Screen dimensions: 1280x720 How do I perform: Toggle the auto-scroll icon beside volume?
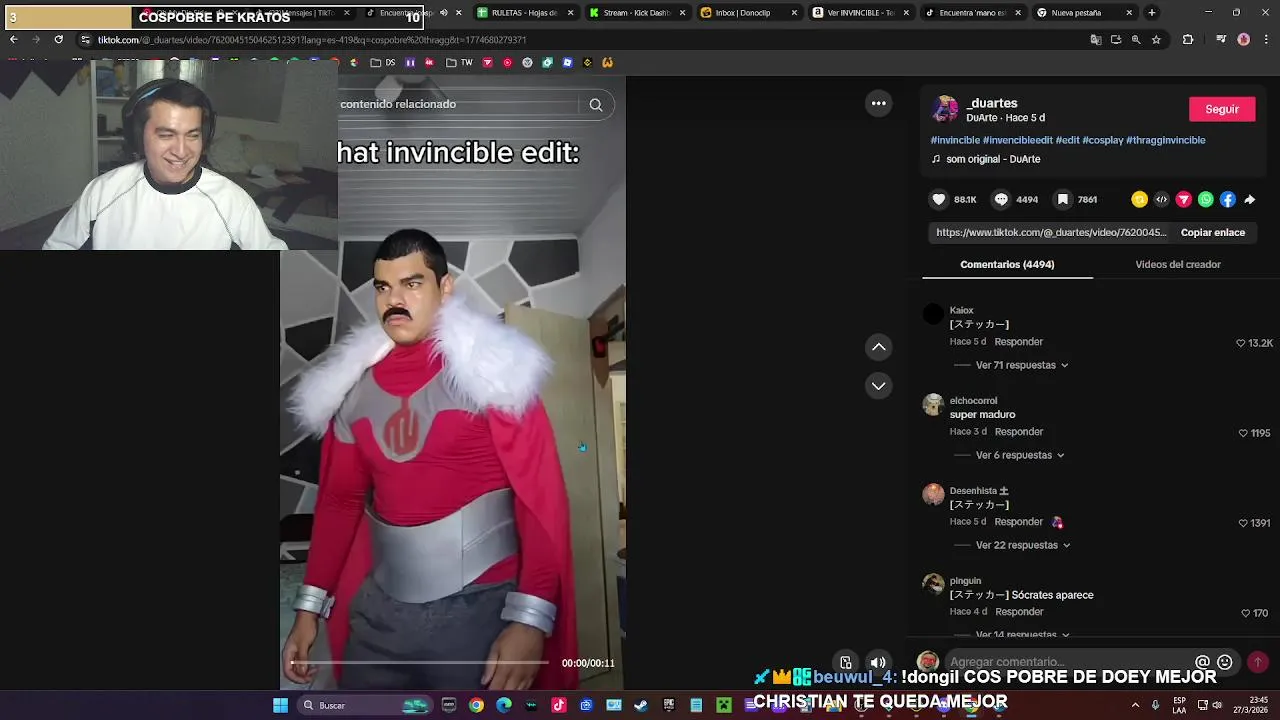(846, 662)
